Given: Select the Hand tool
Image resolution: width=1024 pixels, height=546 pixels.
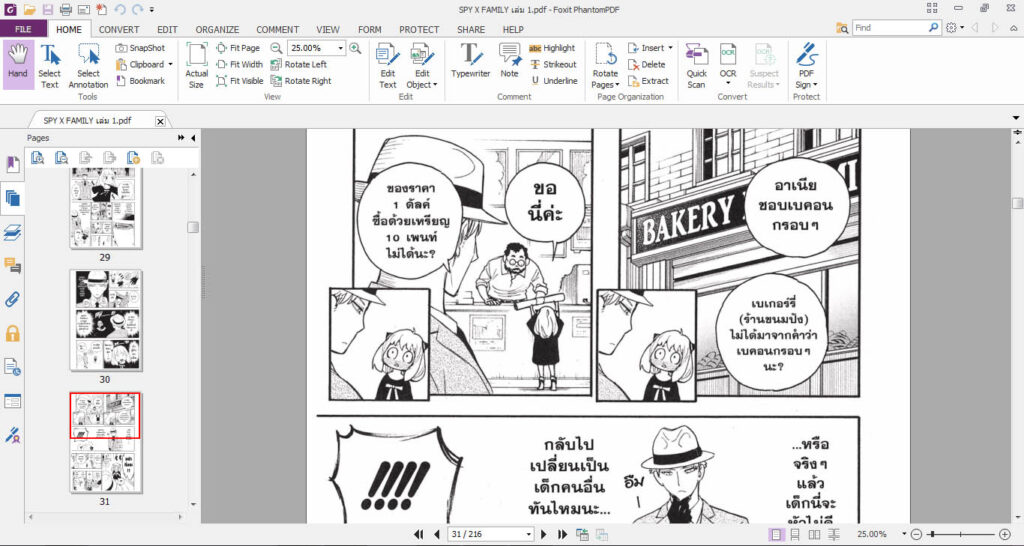Looking at the screenshot, I should [x=18, y=64].
